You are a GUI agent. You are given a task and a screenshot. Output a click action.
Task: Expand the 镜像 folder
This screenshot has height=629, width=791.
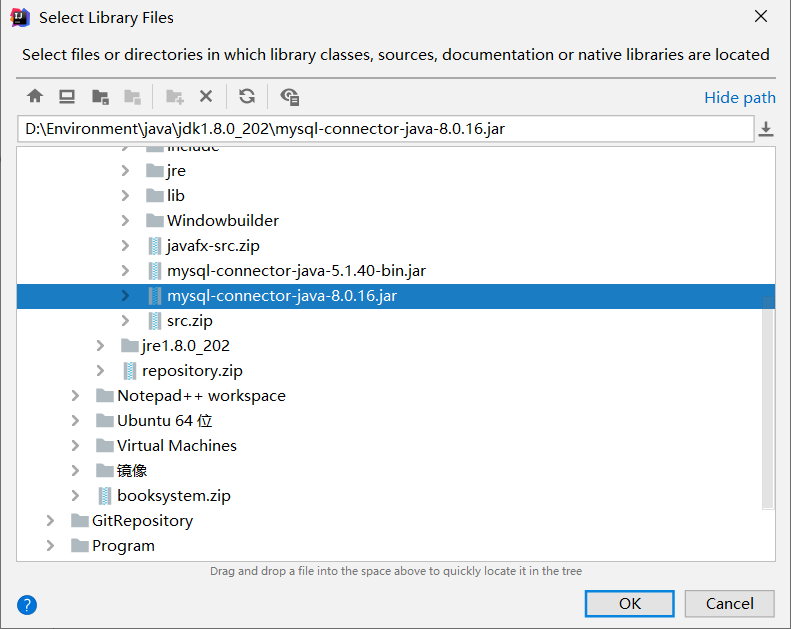pyautogui.click(x=75, y=471)
